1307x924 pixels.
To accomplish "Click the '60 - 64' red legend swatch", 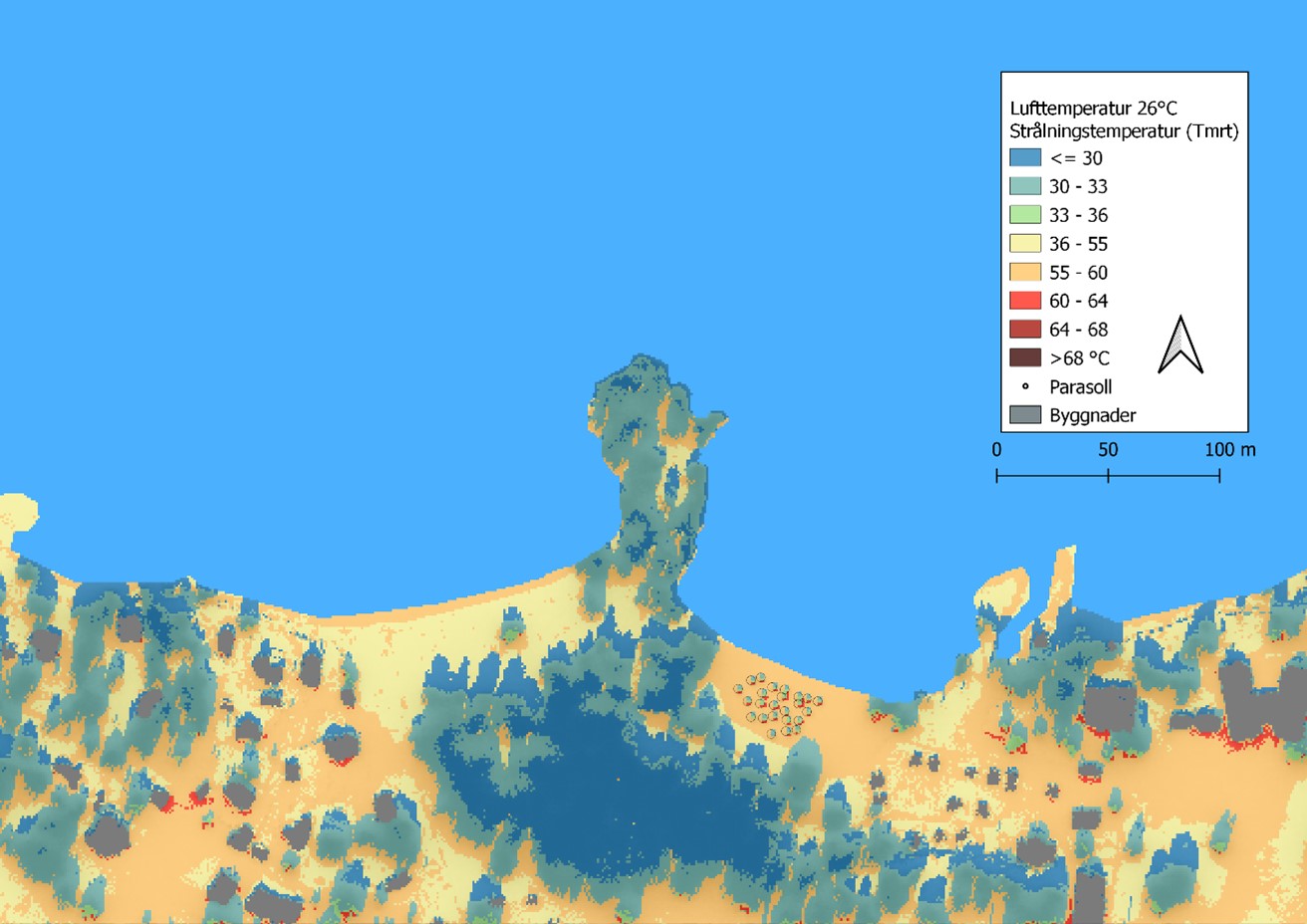I will 1025,301.
